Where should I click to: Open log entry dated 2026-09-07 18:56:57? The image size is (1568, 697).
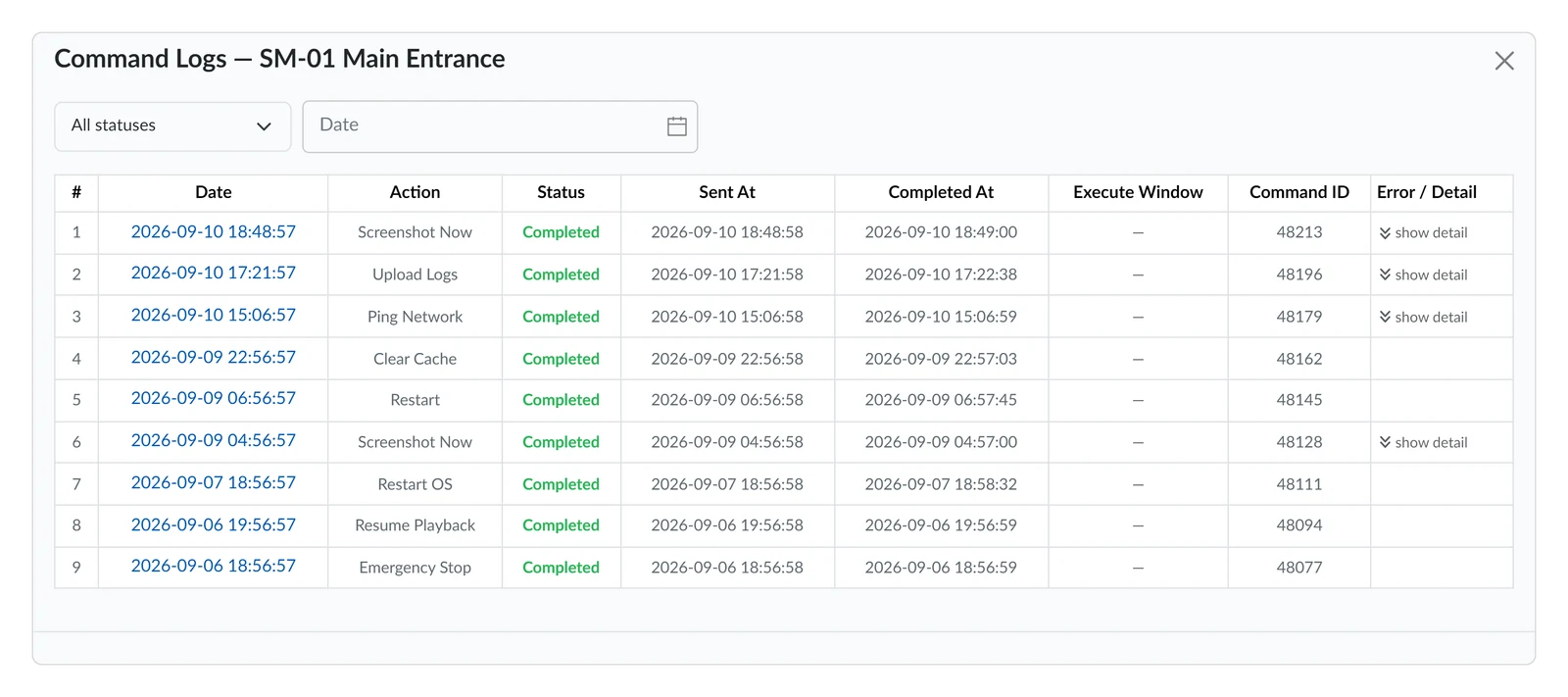pyautogui.click(x=214, y=483)
